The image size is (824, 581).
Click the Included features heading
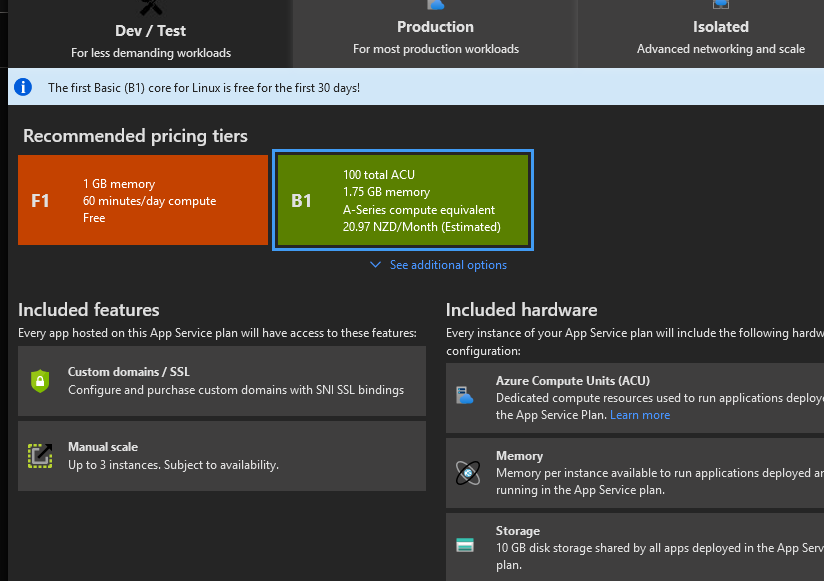[89, 310]
